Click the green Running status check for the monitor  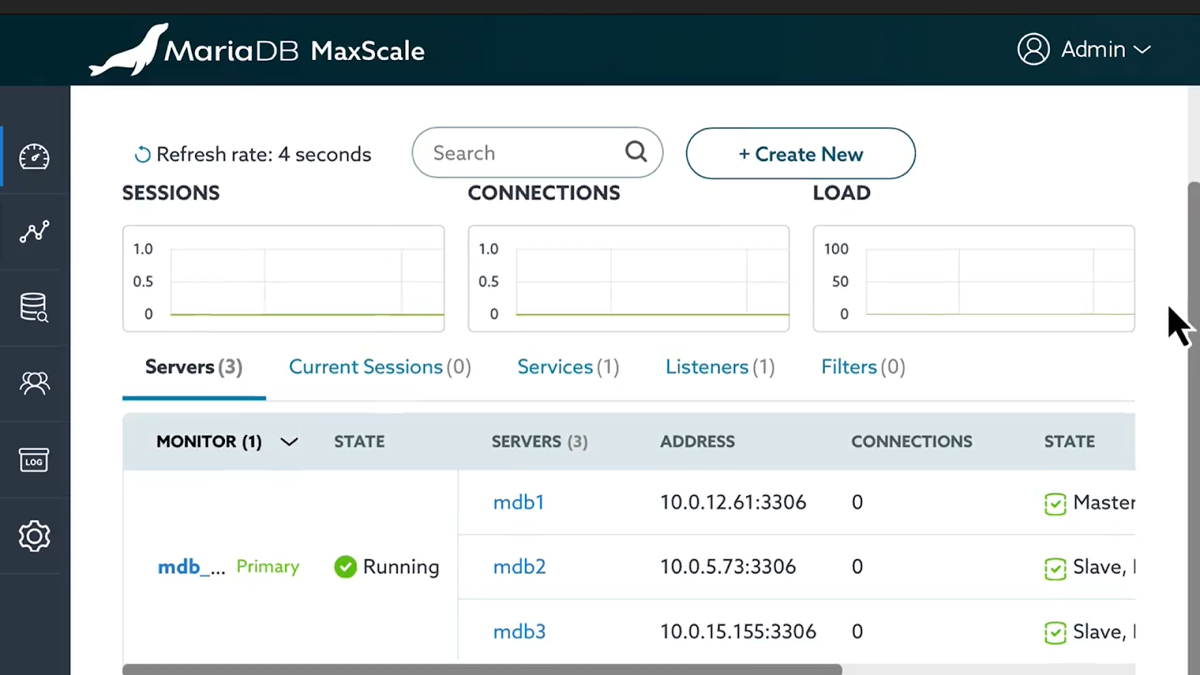click(x=345, y=566)
